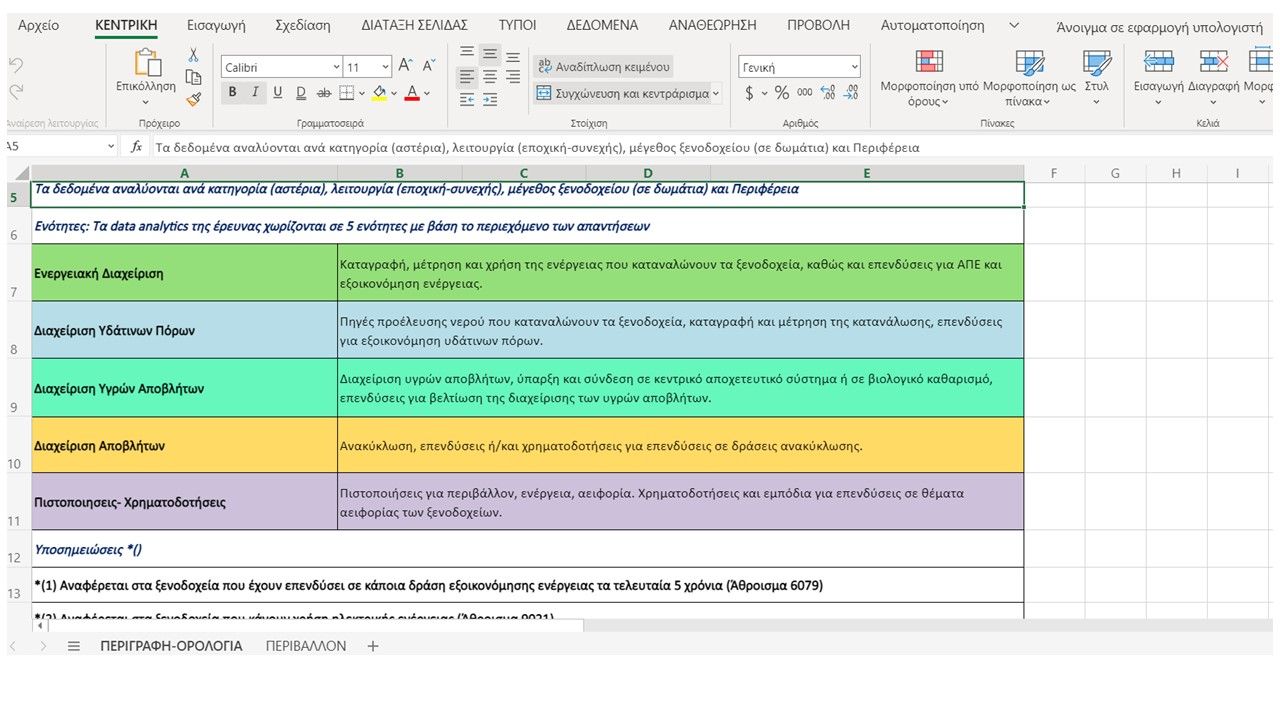Switch to ΔΕΔΟΜΕΝΑ data tab
Image resolution: width=1280 pixels, height=720 pixels.
(602, 25)
